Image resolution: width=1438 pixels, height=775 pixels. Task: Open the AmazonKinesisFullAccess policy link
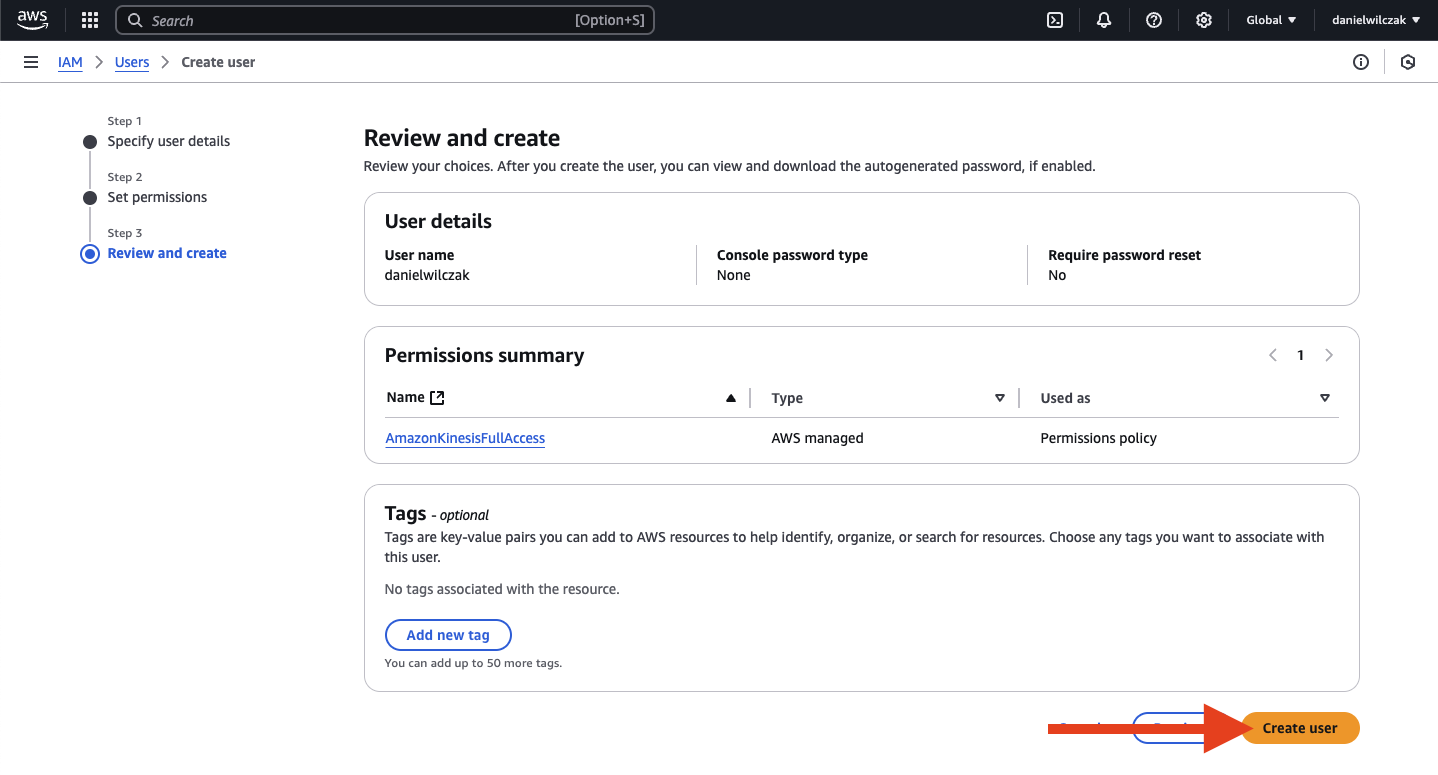(x=465, y=438)
